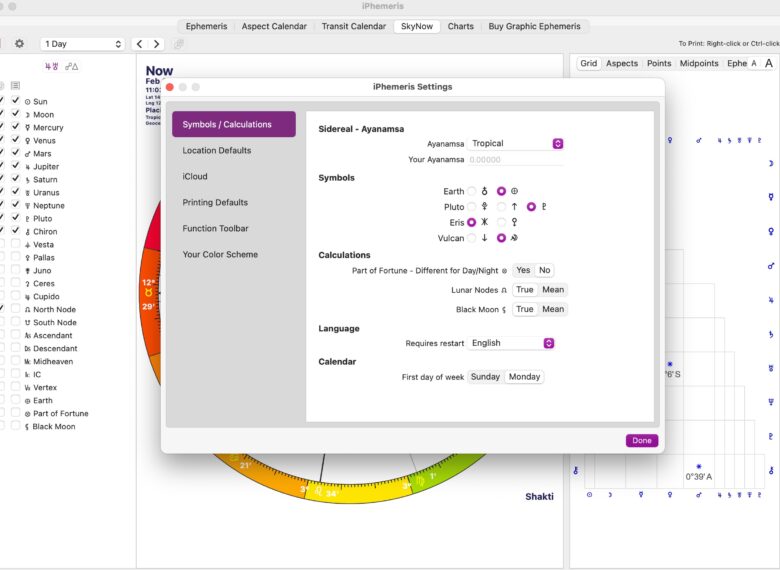Image resolution: width=780 pixels, height=570 pixels.
Task: Check the Ceres checkbox
Action: click(x=15, y=283)
